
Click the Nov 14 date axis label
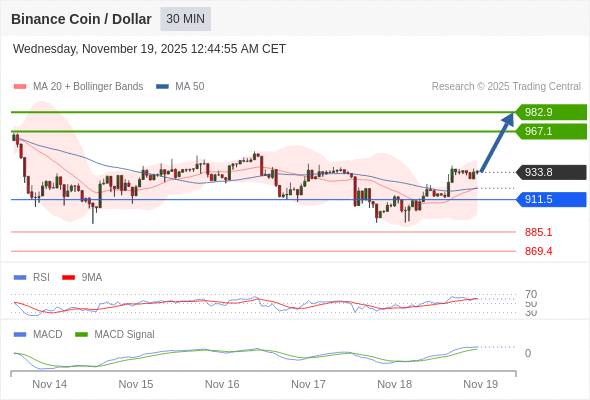[x=50, y=384]
